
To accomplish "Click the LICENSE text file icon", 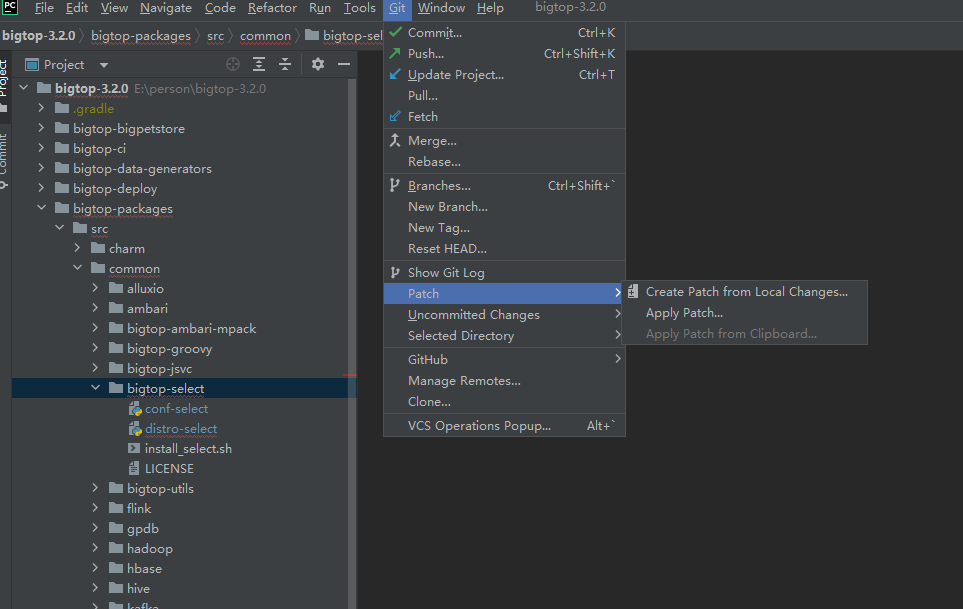I will tap(134, 468).
